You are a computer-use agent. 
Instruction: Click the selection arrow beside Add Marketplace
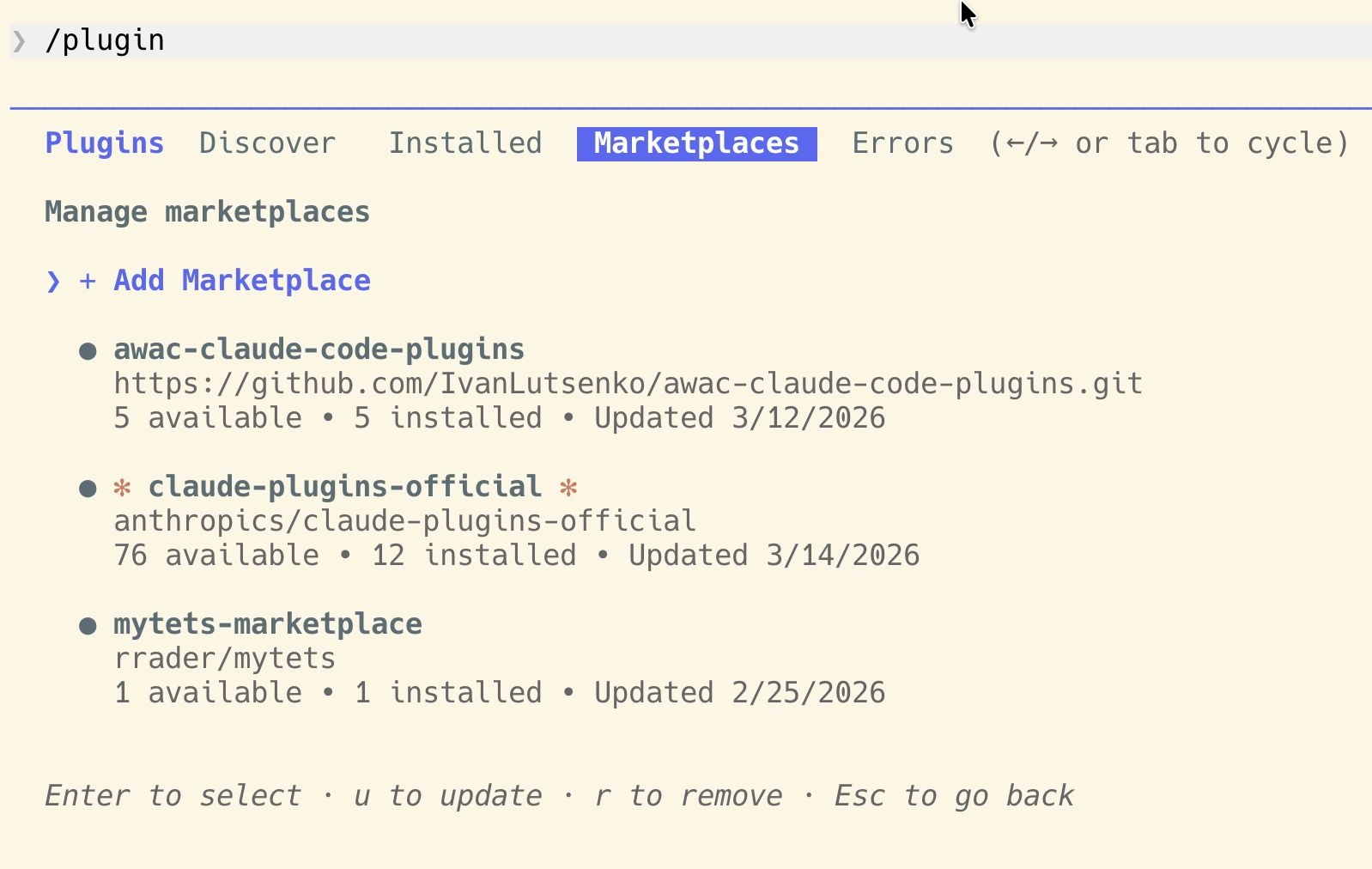pos(53,281)
